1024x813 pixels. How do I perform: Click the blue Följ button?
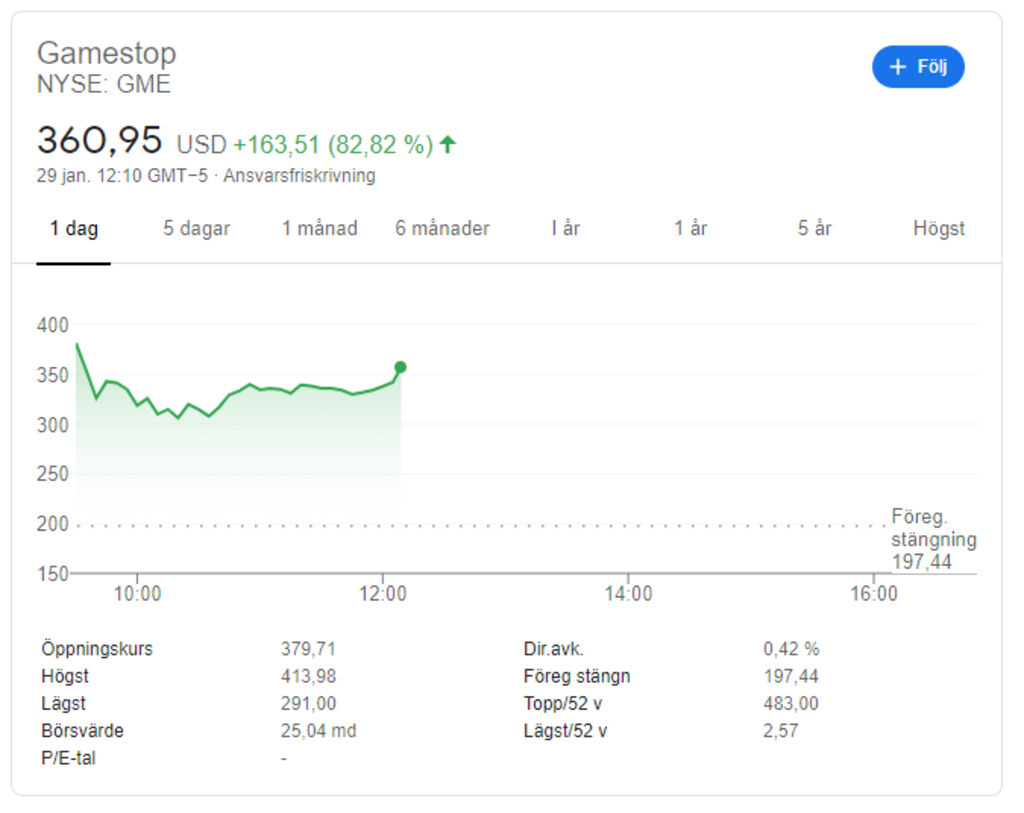[918, 67]
